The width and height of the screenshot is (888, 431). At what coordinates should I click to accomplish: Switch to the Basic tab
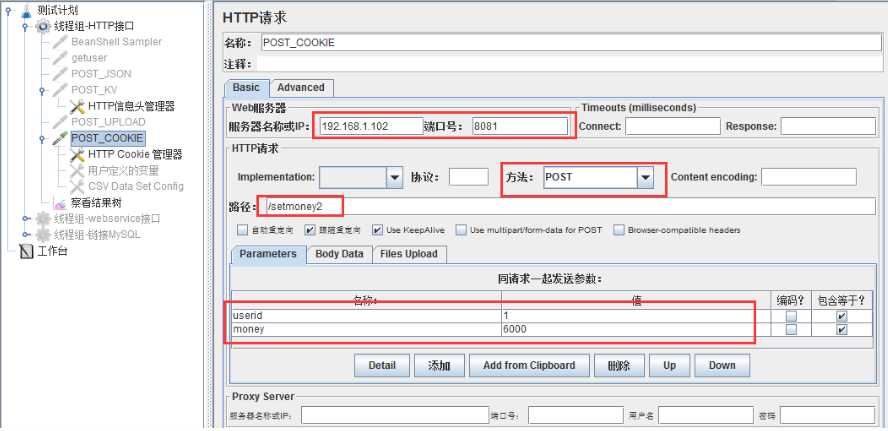pyautogui.click(x=247, y=88)
